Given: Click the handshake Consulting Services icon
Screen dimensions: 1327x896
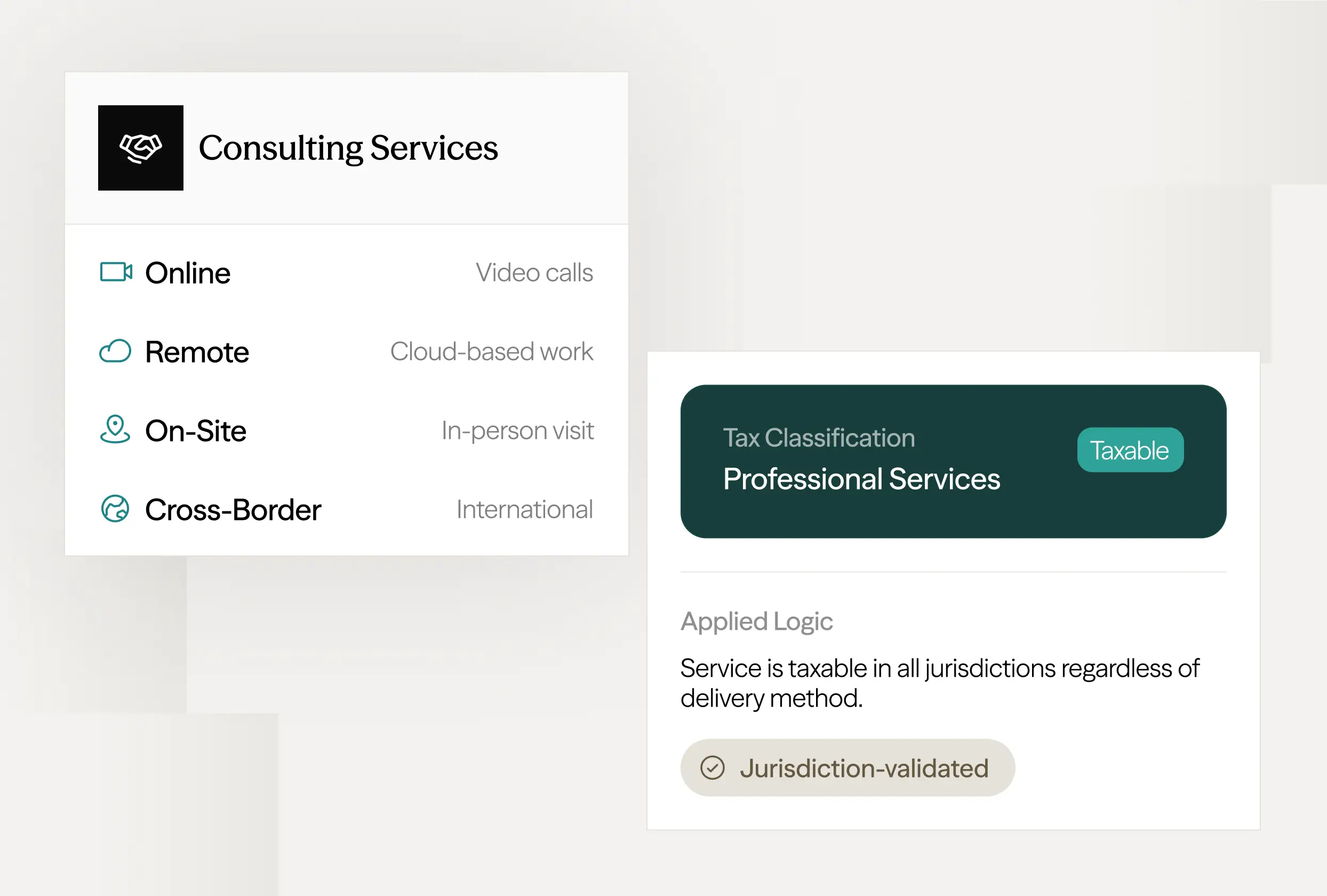Looking at the screenshot, I should [140, 148].
